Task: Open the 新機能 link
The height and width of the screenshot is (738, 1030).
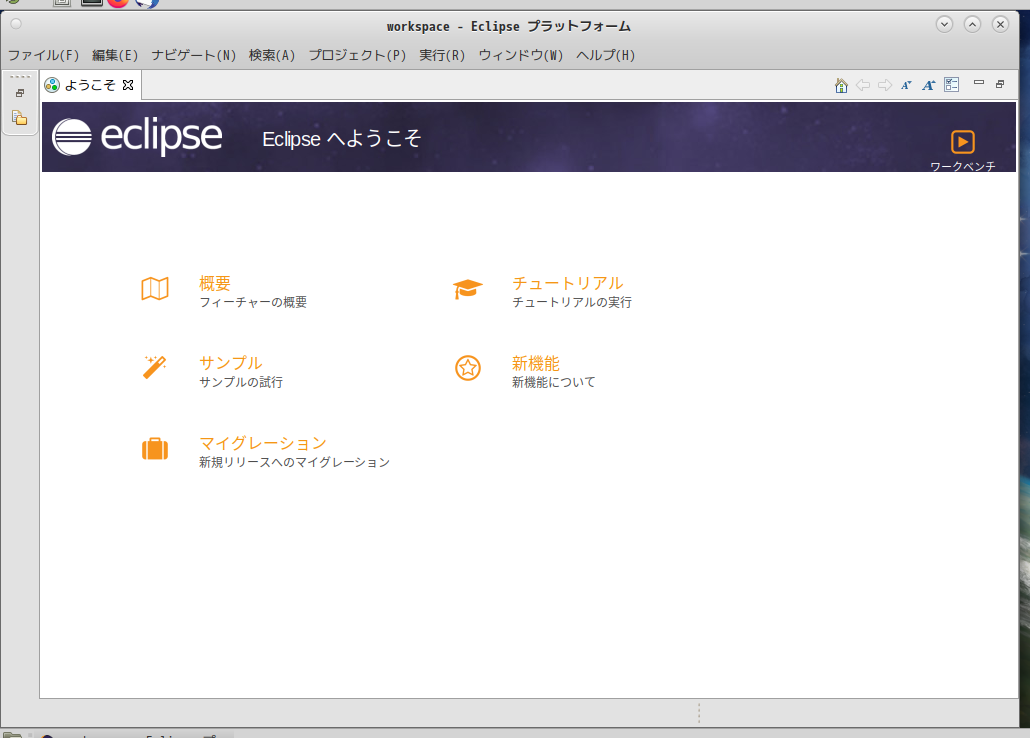Action: point(536,363)
